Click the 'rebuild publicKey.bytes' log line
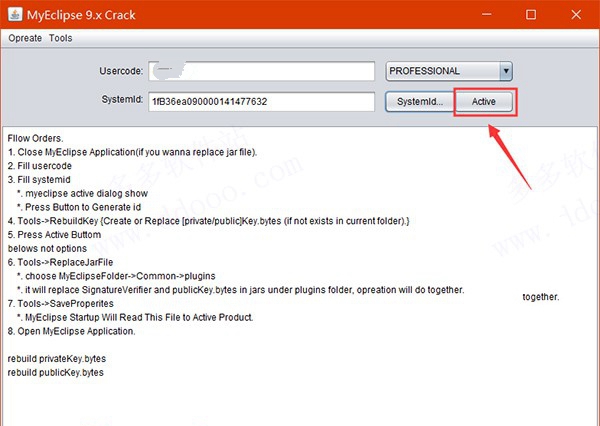Screen dimensions: 600x426 pyautogui.click(x=55, y=373)
